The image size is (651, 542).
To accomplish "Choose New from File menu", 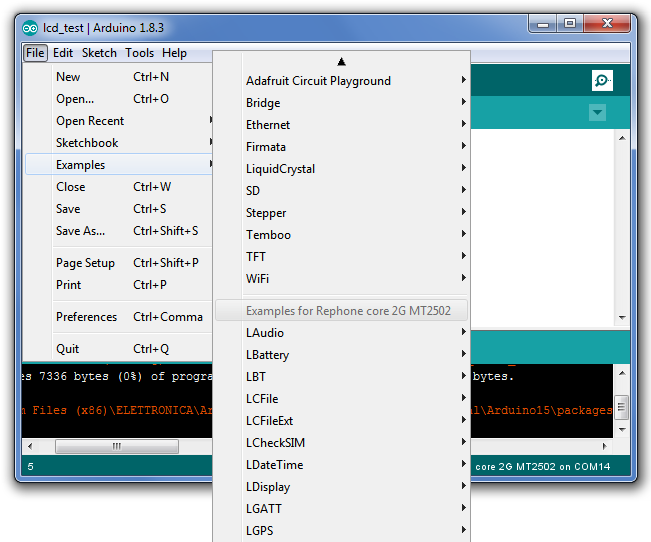I will 119,77.
